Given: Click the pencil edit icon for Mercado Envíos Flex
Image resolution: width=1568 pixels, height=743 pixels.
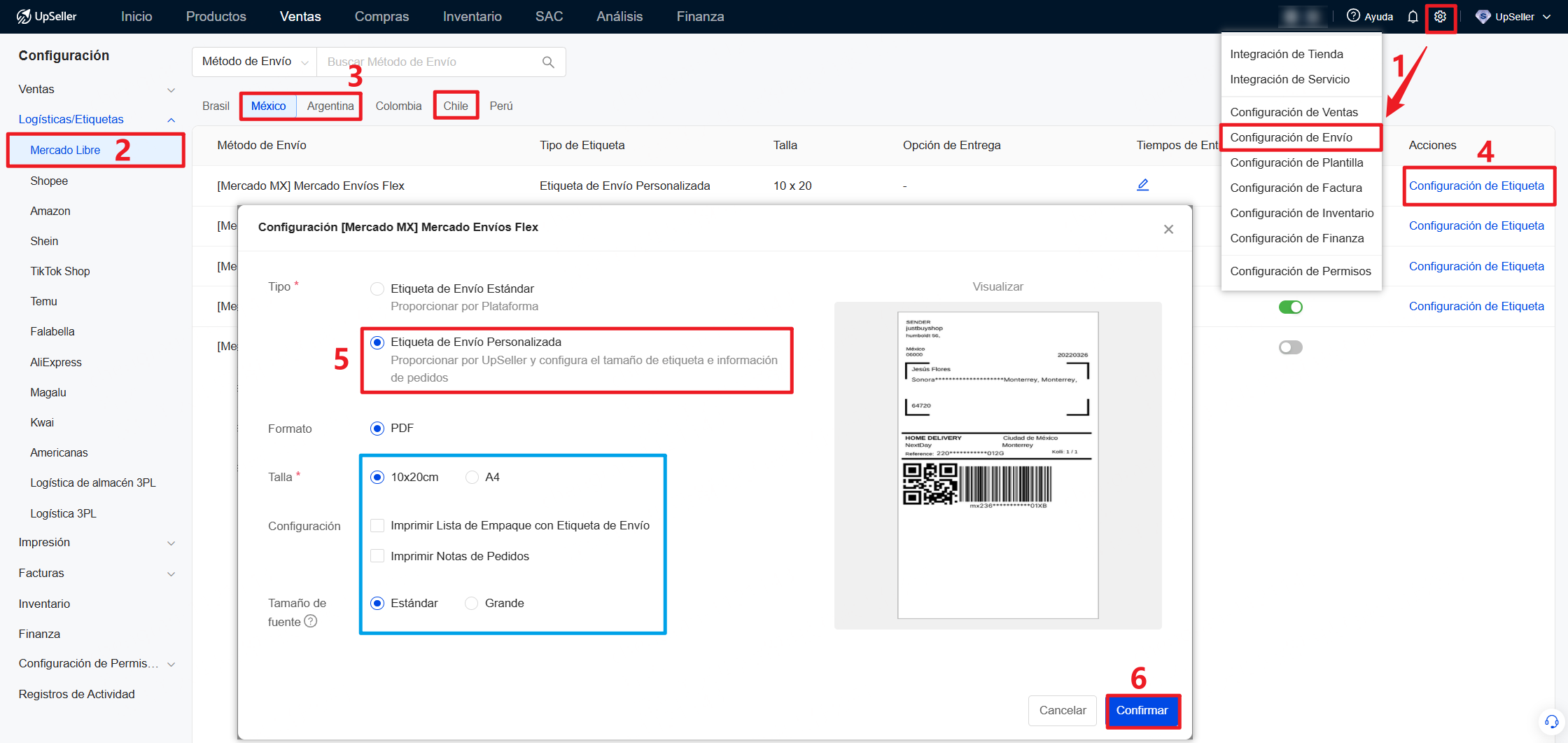Looking at the screenshot, I should tap(1144, 185).
